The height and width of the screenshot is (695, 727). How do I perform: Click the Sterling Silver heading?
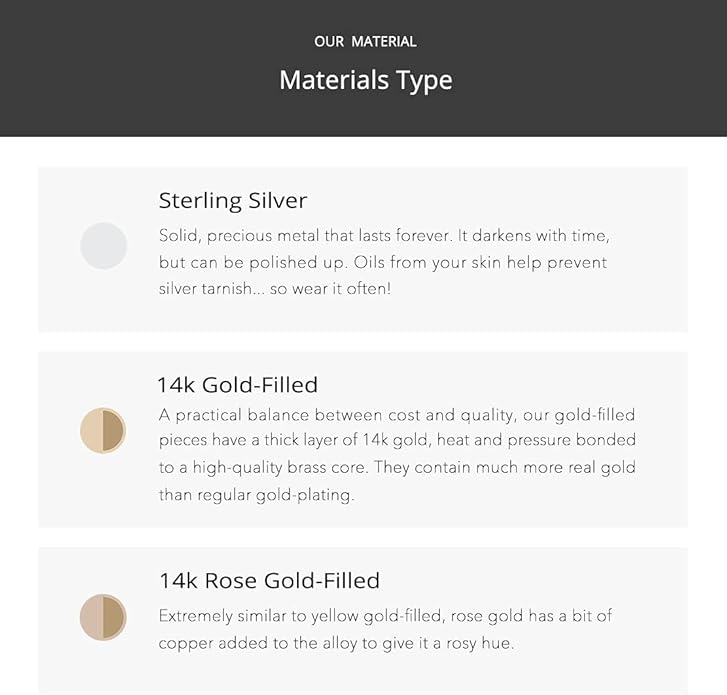pos(233,201)
